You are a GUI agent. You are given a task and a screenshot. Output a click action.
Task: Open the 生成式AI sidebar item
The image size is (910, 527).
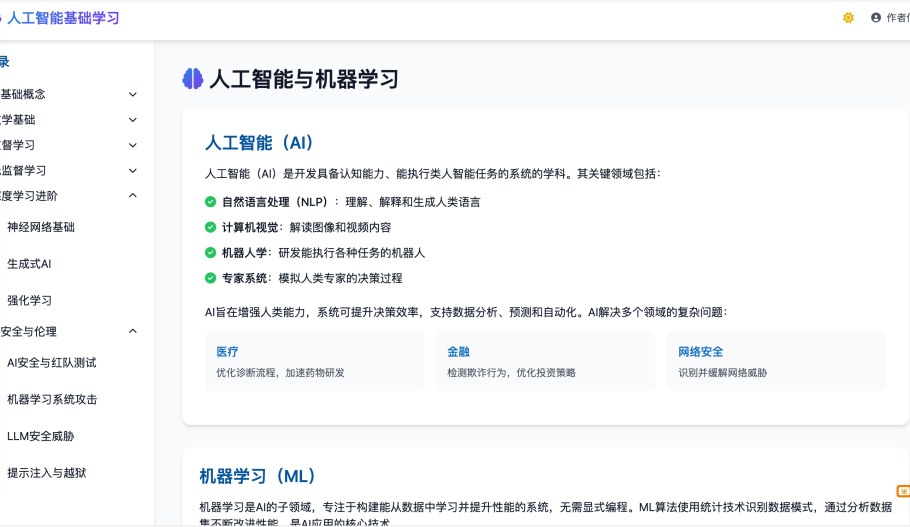point(29,264)
